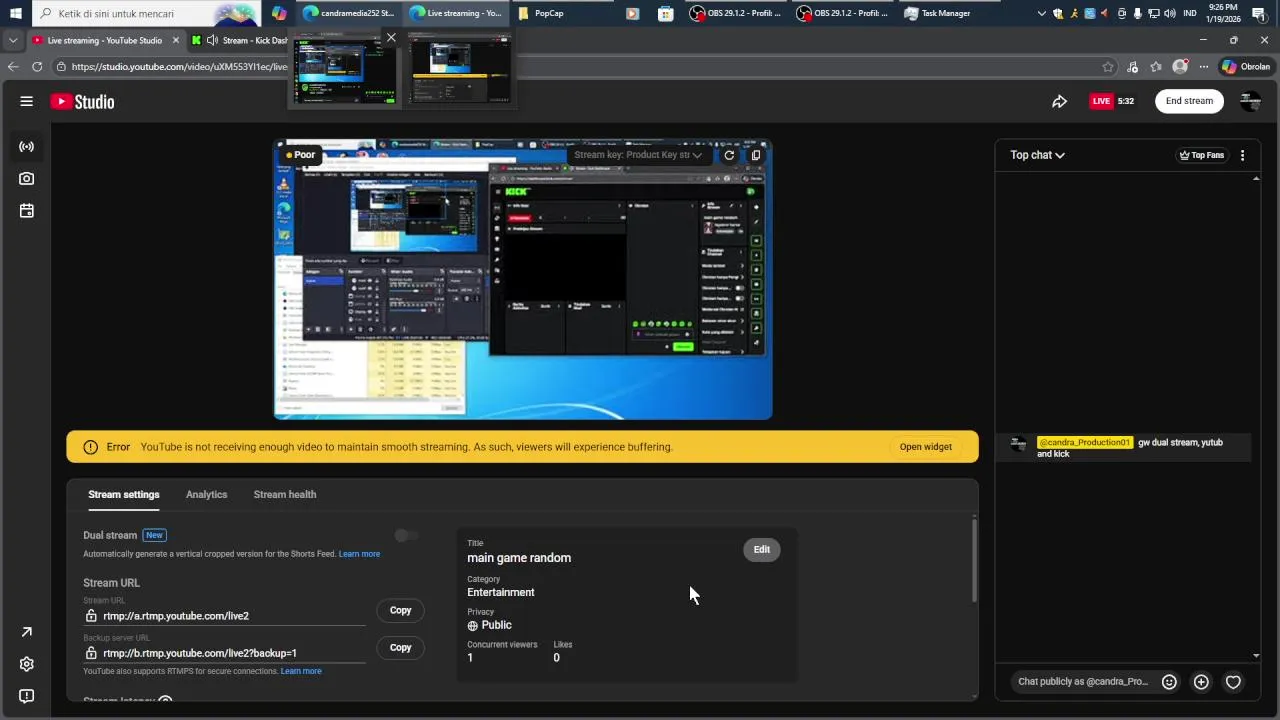The width and height of the screenshot is (1280, 720).
Task: Click the error exclamation icon in banner
Action: tap(90, 447)
